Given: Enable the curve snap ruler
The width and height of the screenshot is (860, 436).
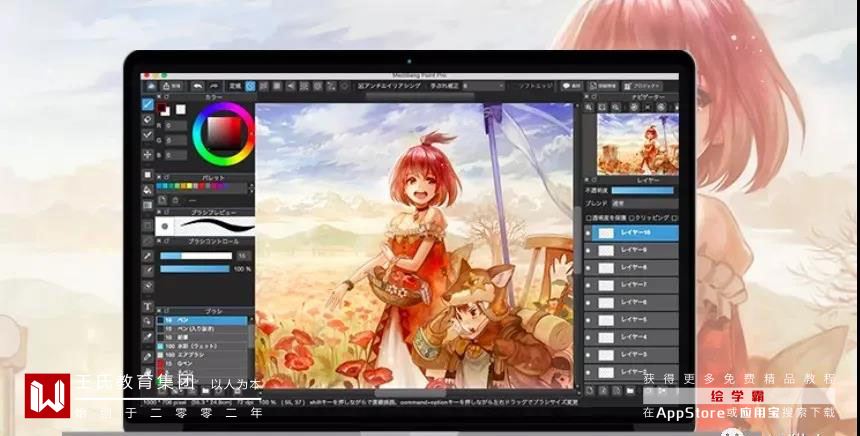Looking at the screenshot, I should 331,86.
